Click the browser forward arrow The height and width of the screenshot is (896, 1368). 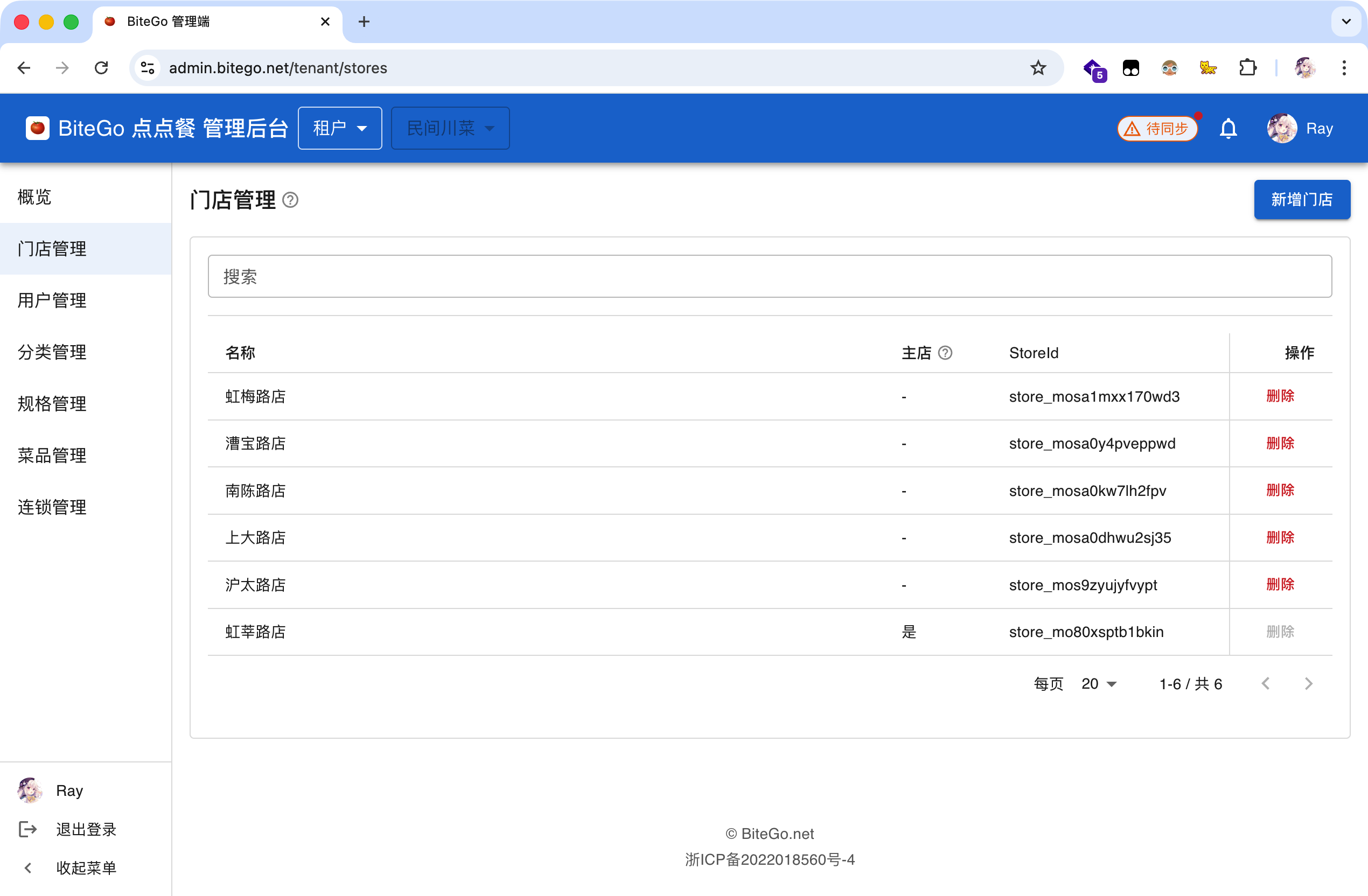(62, 68)
